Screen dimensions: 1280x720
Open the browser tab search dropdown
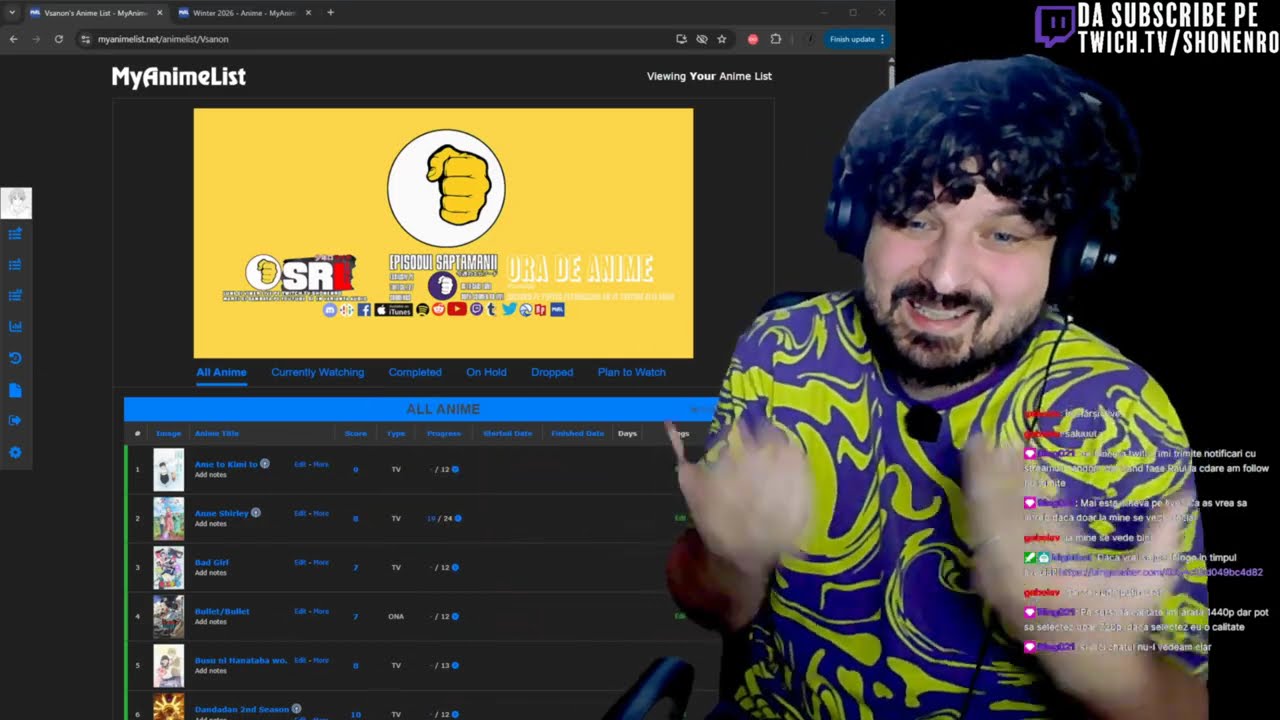13,13
